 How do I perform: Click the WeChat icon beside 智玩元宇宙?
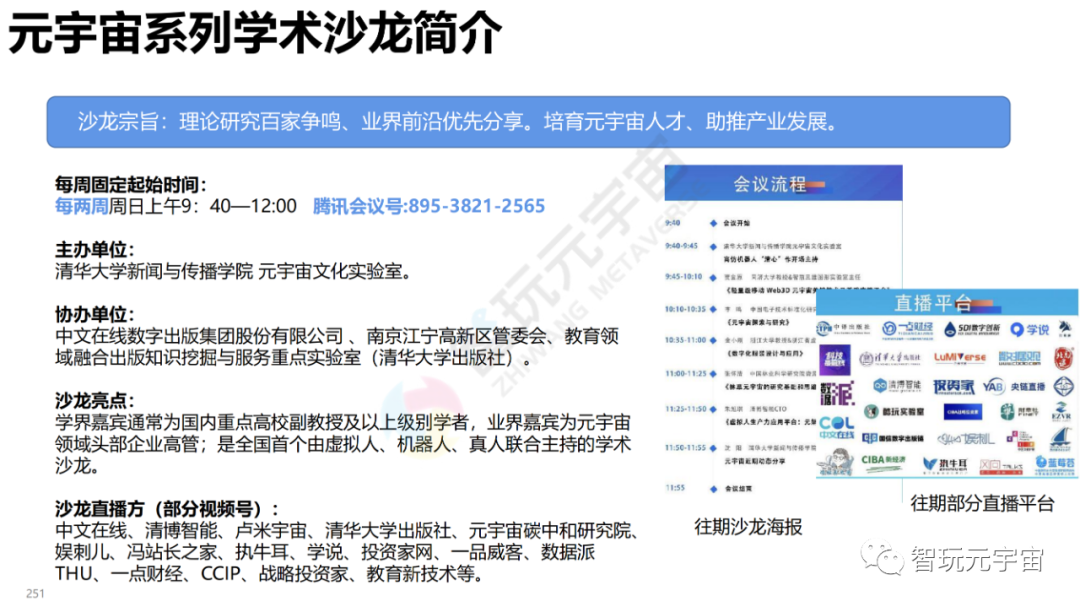pos(881,559)
